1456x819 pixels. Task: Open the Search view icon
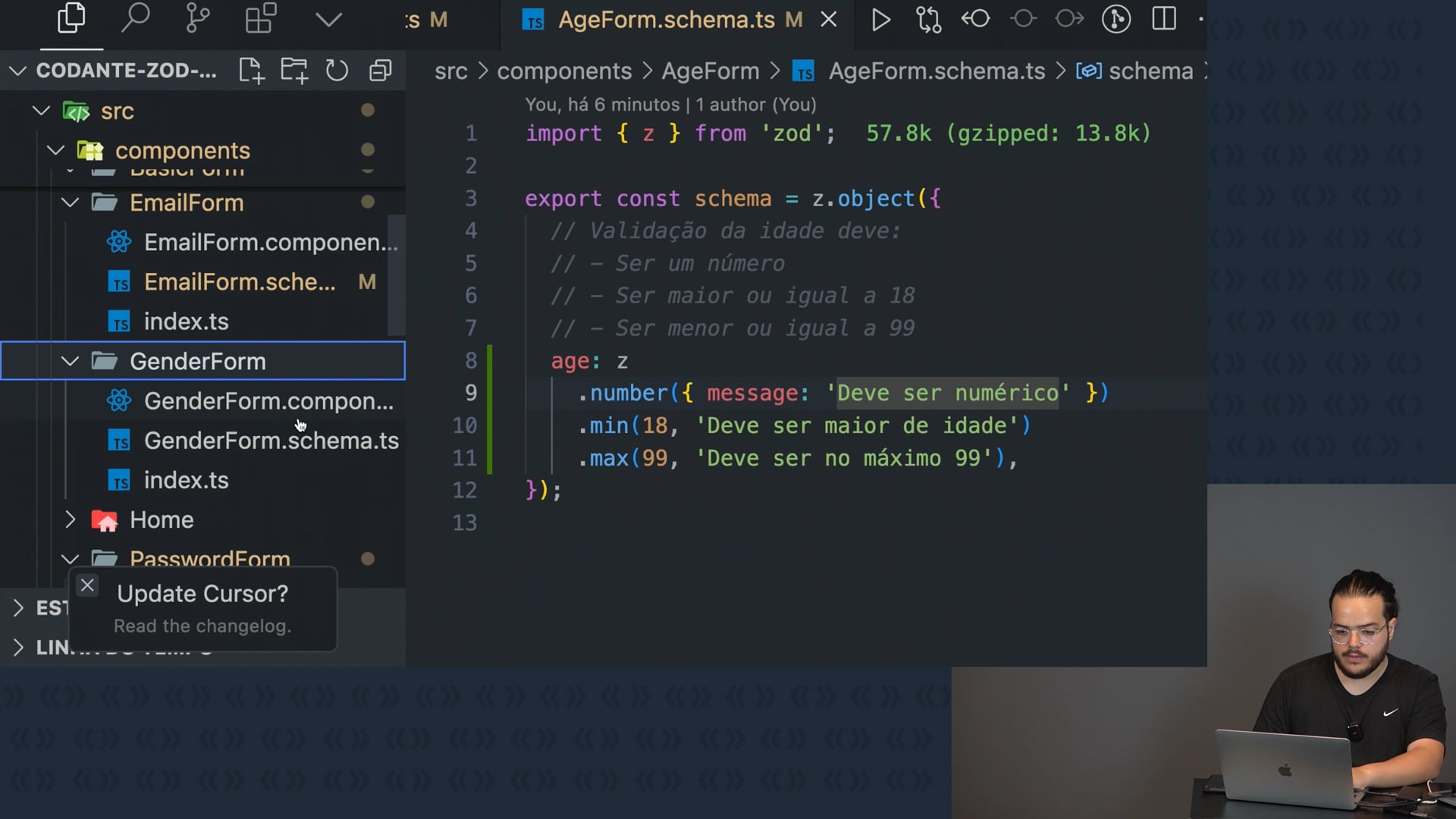point(135,19)
